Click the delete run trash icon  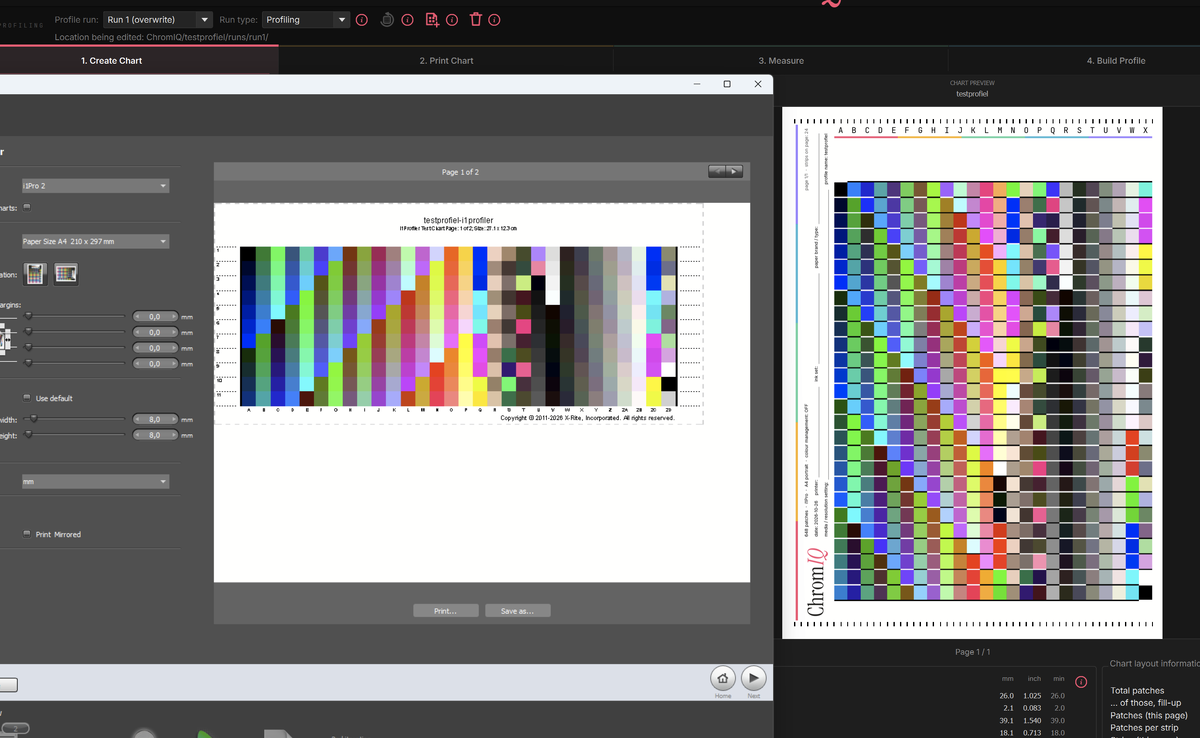coord(476,20)
